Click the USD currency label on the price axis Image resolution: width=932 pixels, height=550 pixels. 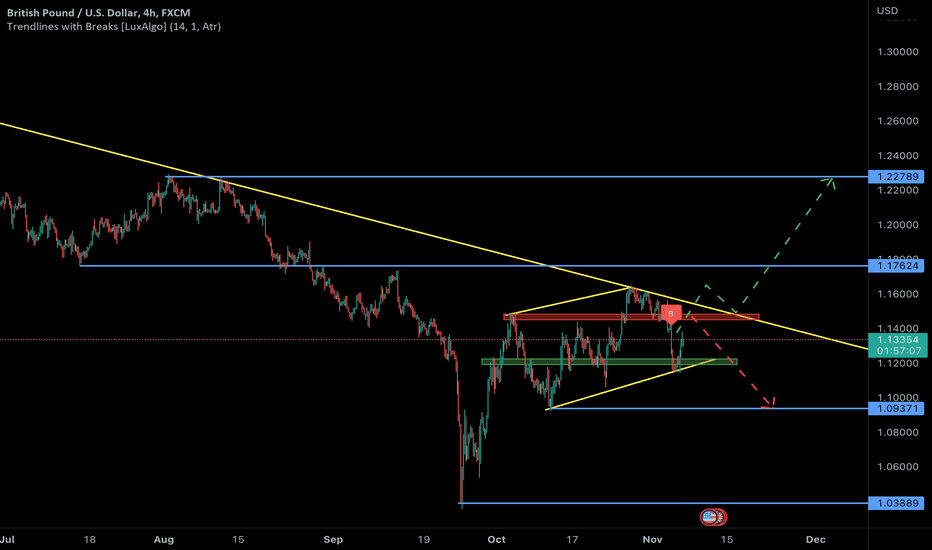[887, 11]
